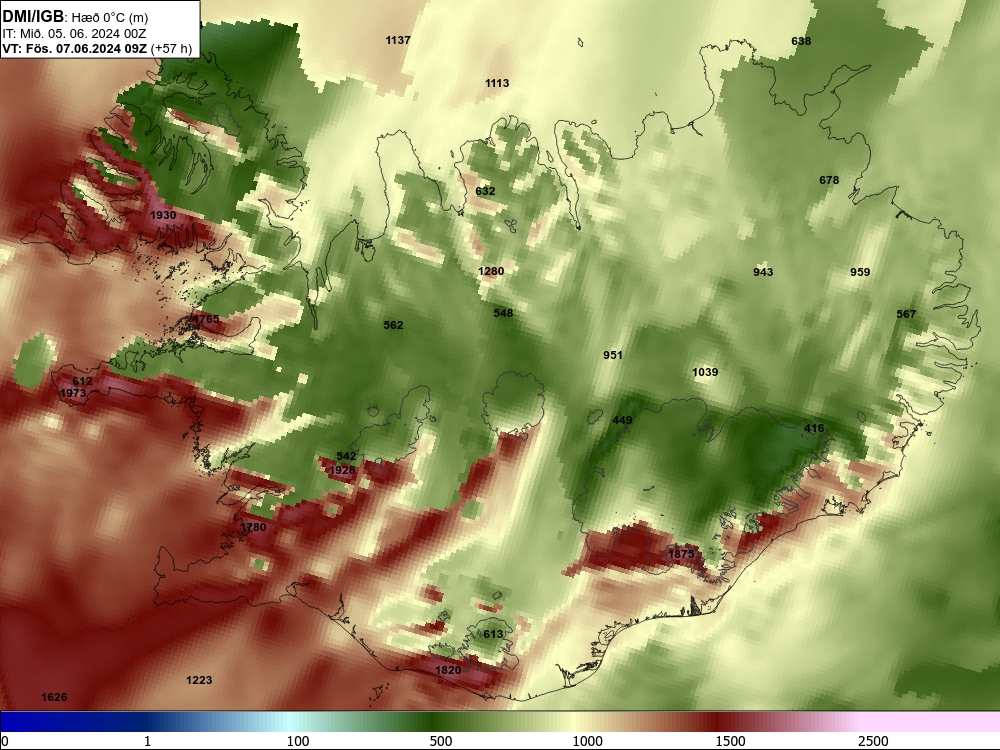Click the 1973 height value

tap(73, 393)
